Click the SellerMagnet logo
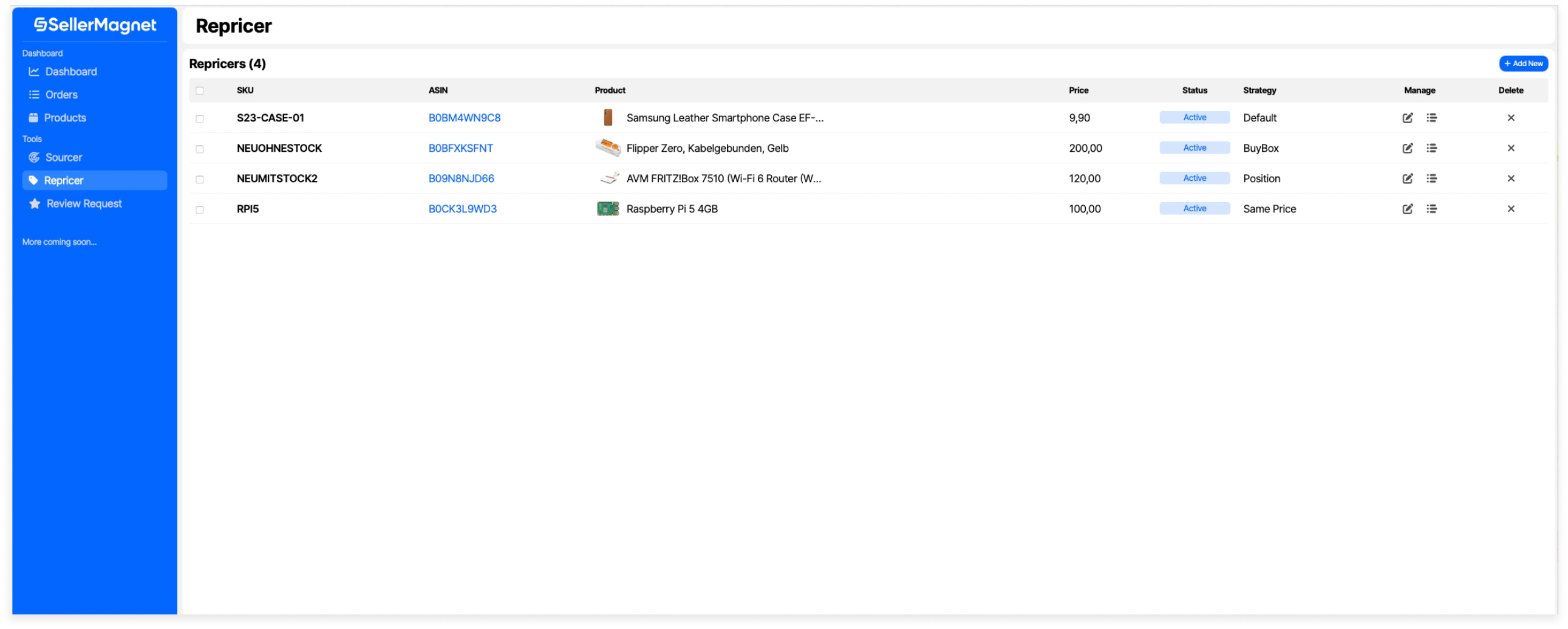Viewport: 1568px width, 629px height. 95,25
